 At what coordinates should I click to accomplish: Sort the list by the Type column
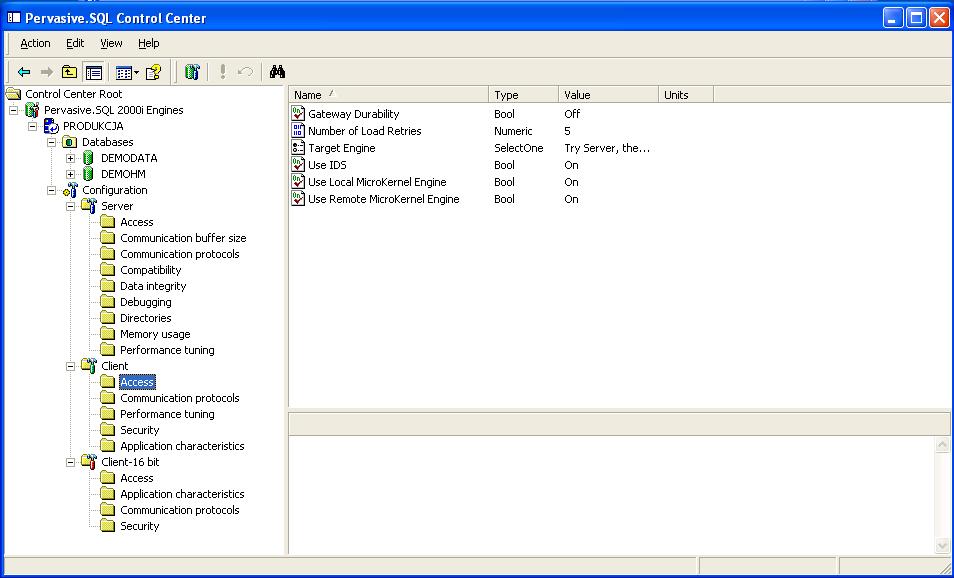pos(523,95)
